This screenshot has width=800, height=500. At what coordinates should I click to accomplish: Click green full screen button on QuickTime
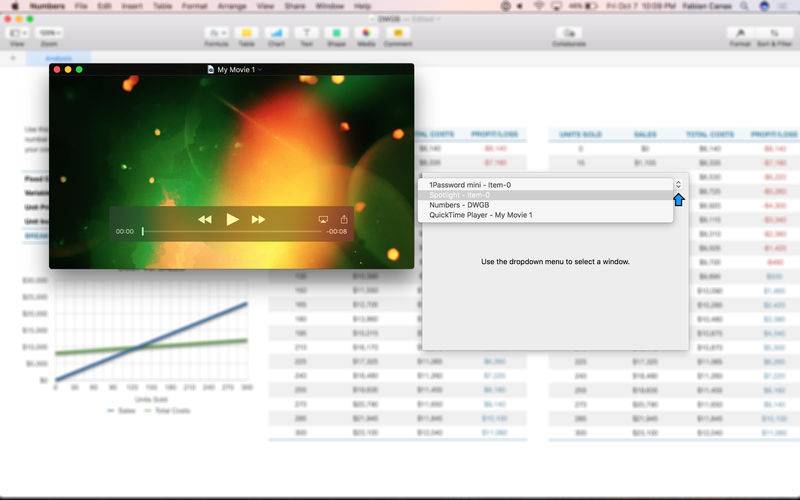click(79, 69)
